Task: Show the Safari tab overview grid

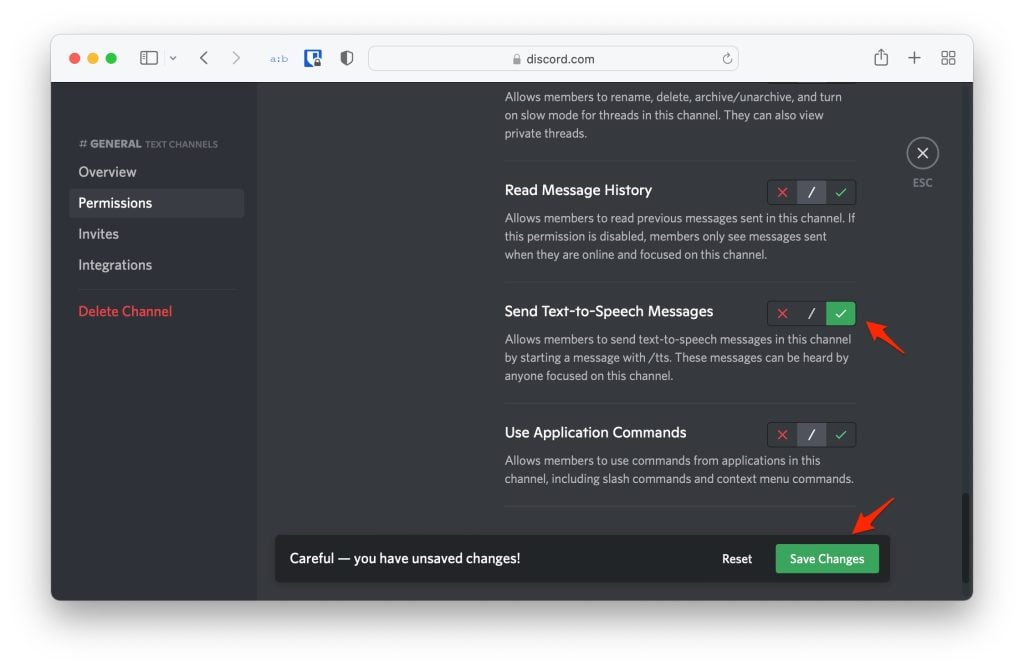Action: point(948,58)
